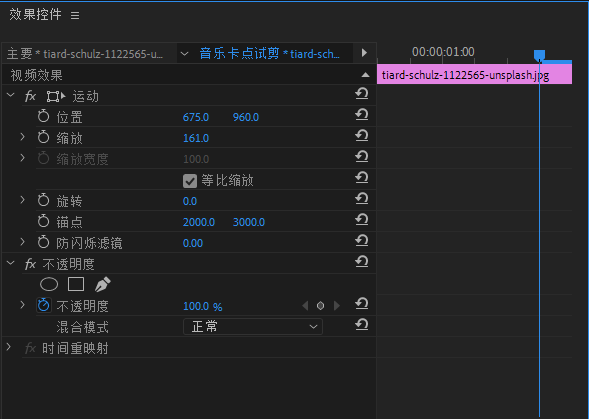589x419 pixels.
Task: Create a 4-point polygon mask
Action: (x=76, y=284)
